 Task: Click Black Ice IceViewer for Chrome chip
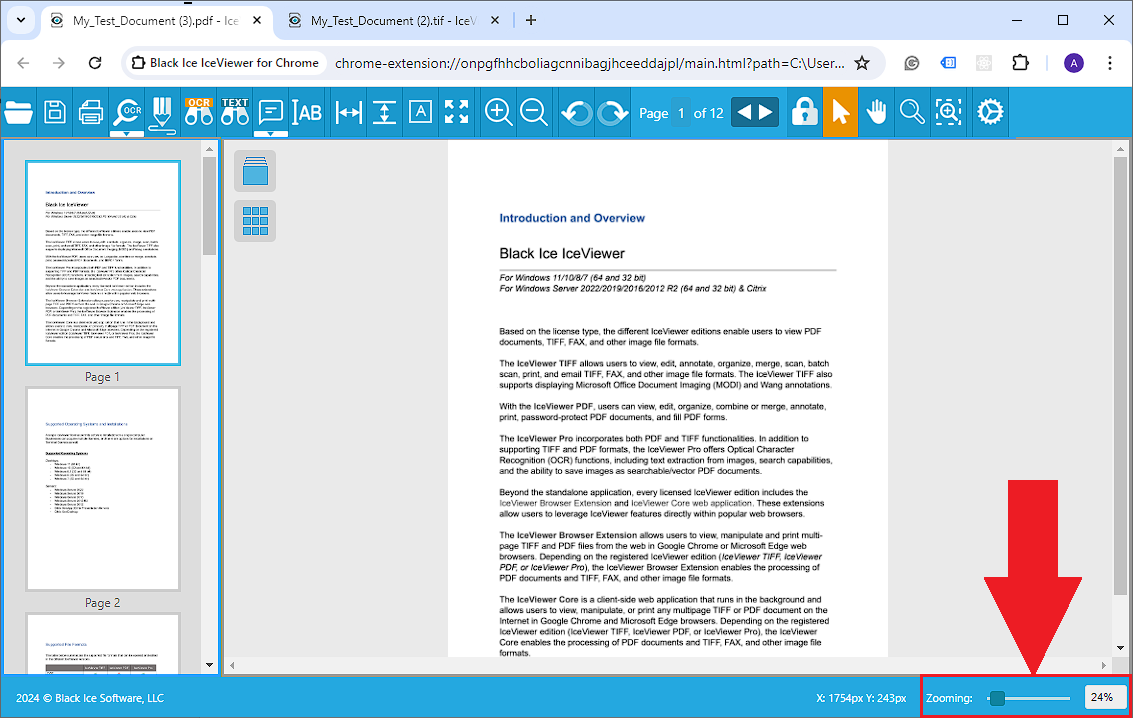(225, 63)
